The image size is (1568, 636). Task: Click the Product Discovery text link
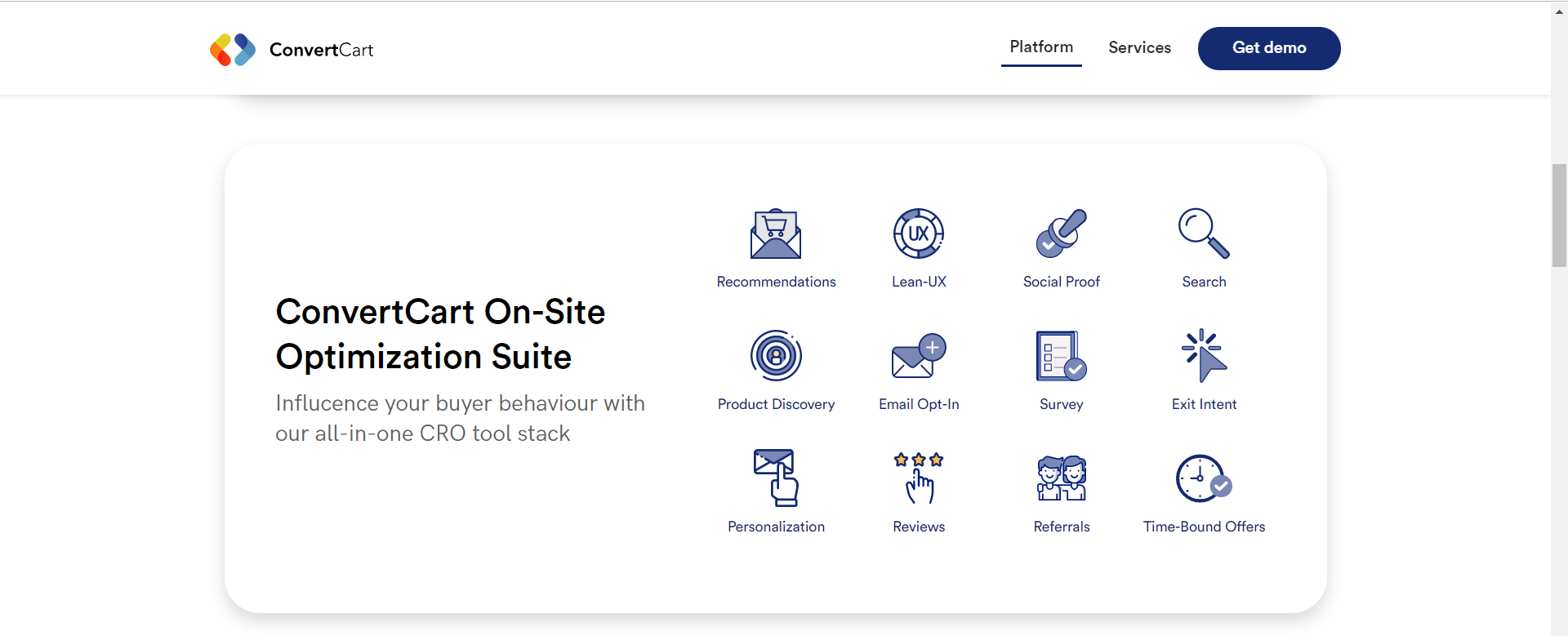776,405
